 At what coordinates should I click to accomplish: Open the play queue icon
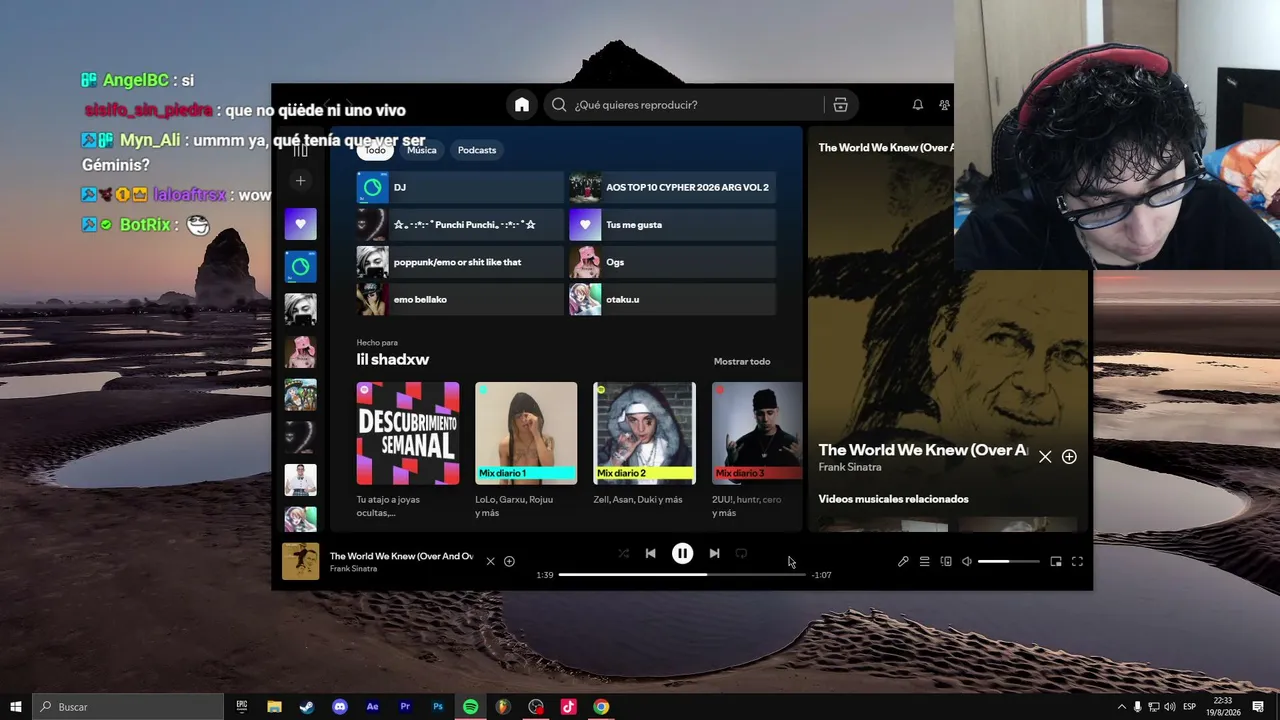pos(924,562)
